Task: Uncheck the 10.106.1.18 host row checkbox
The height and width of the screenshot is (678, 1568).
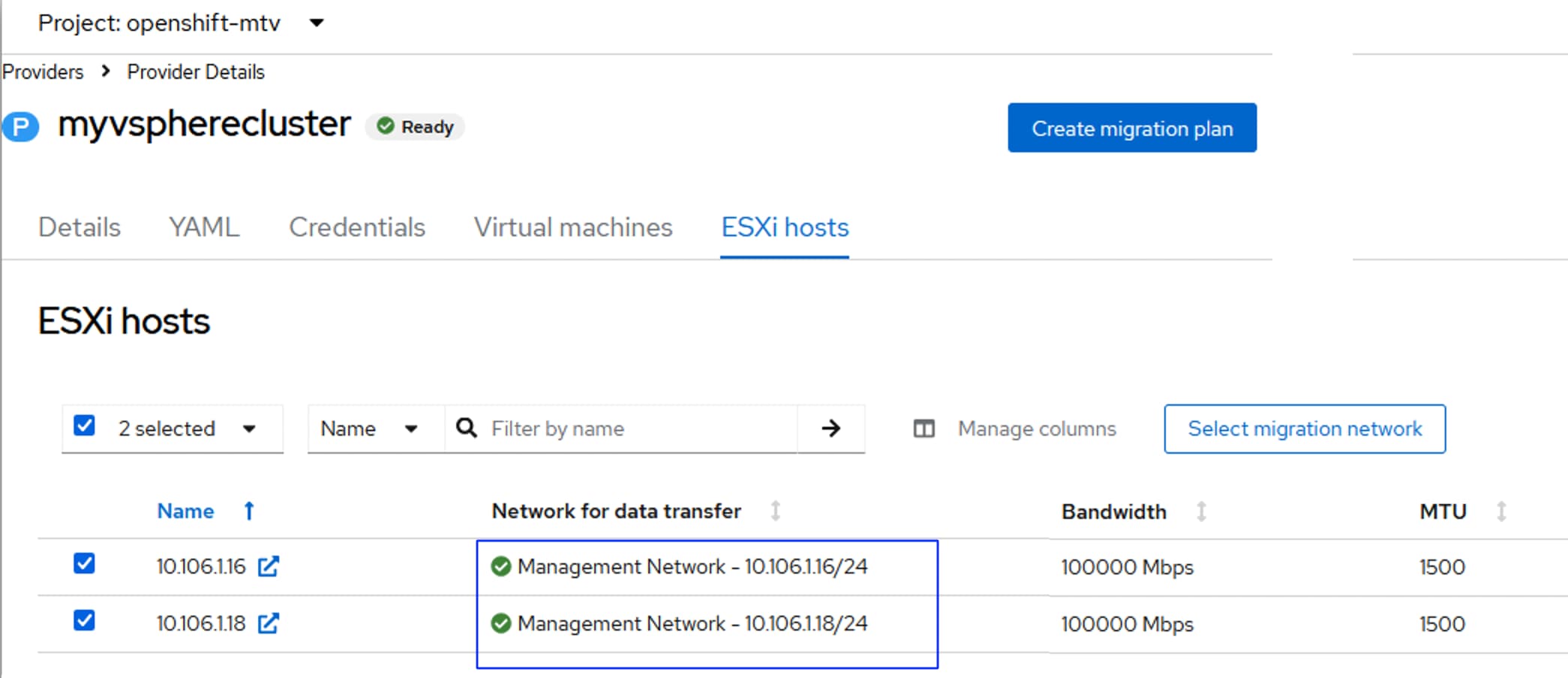Action: [x=85, y=620]
